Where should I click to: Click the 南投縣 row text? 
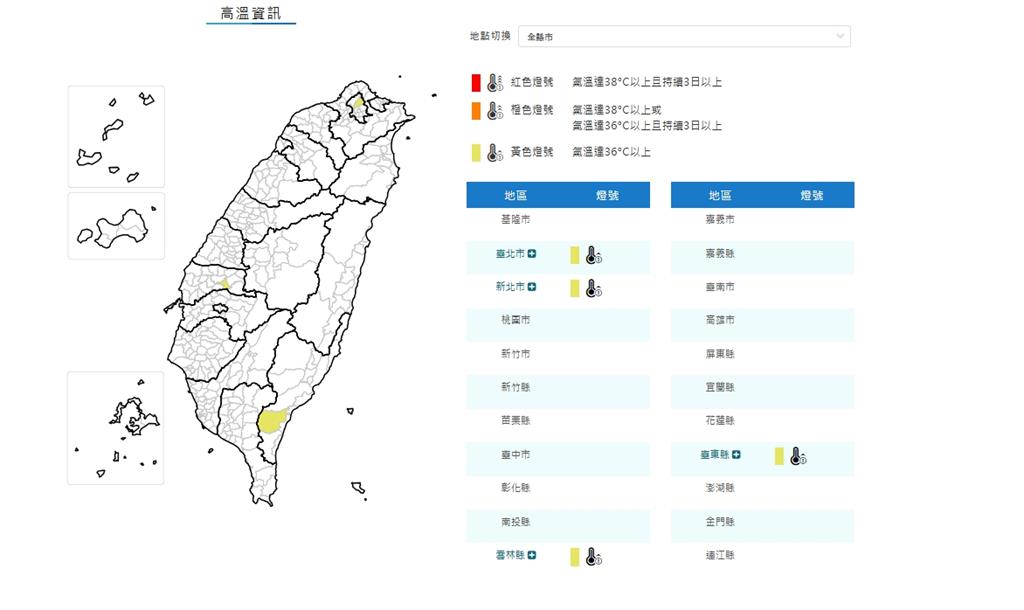point(515,522)
